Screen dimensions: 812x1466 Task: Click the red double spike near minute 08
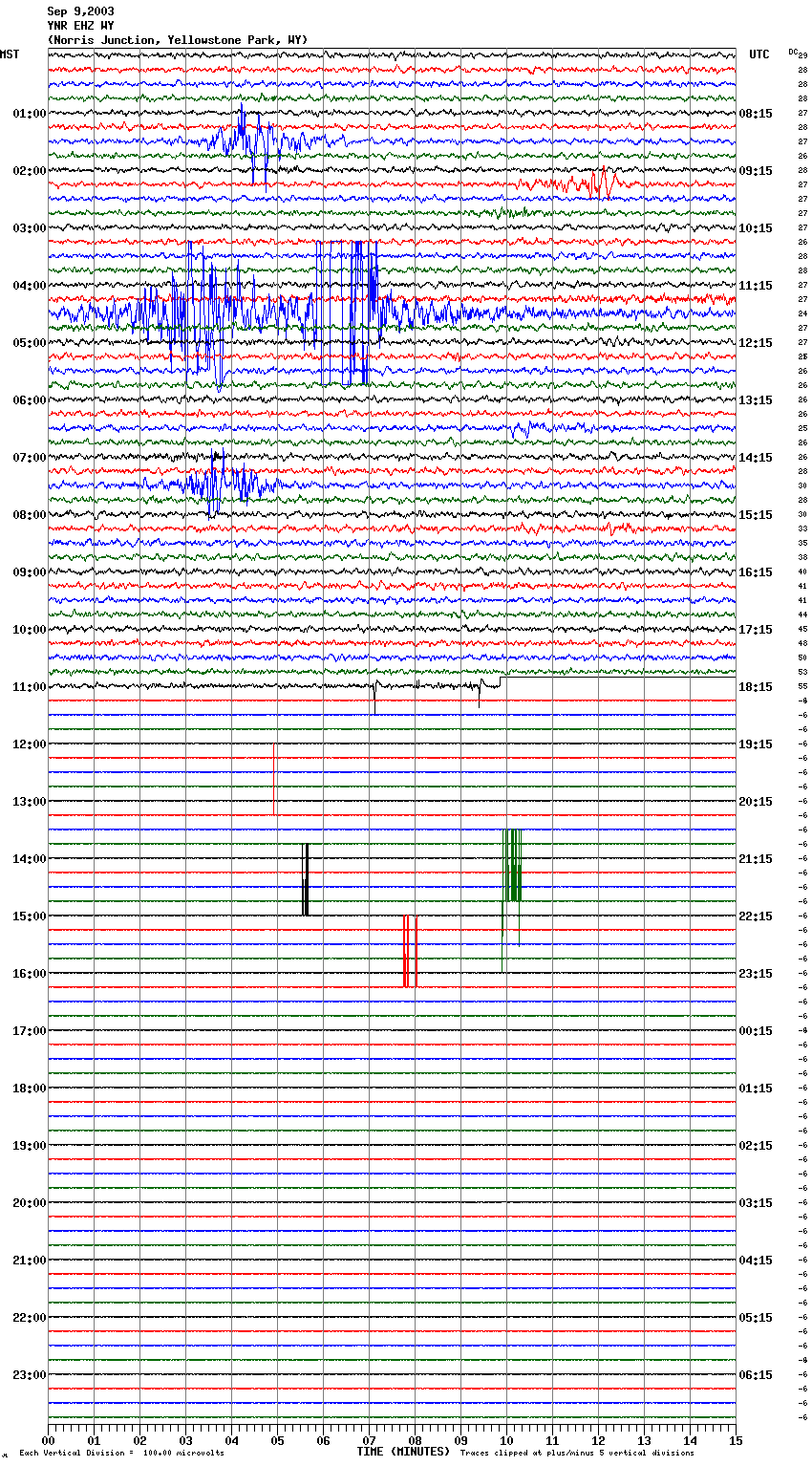click(410, 951)
